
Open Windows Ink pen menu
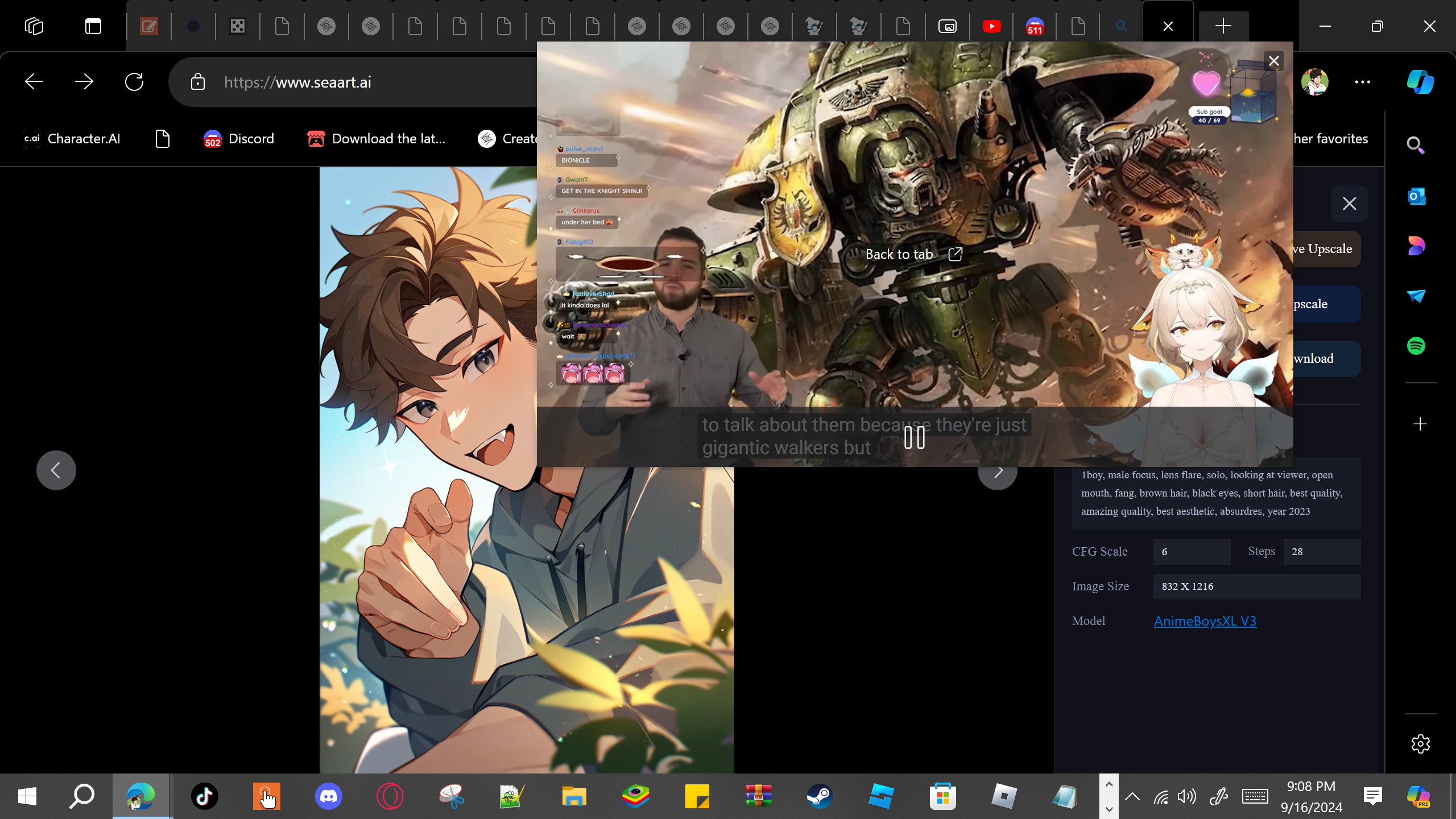tap(1219, 797)
